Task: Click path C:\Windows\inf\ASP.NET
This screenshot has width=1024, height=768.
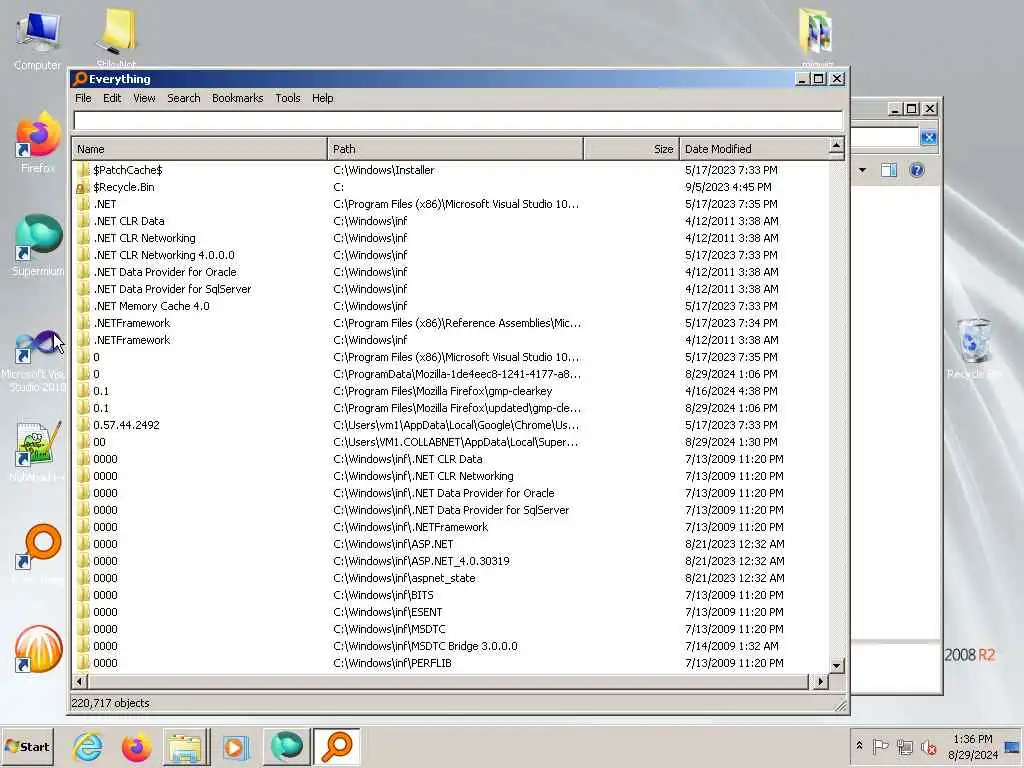Action: coord(393,544)
